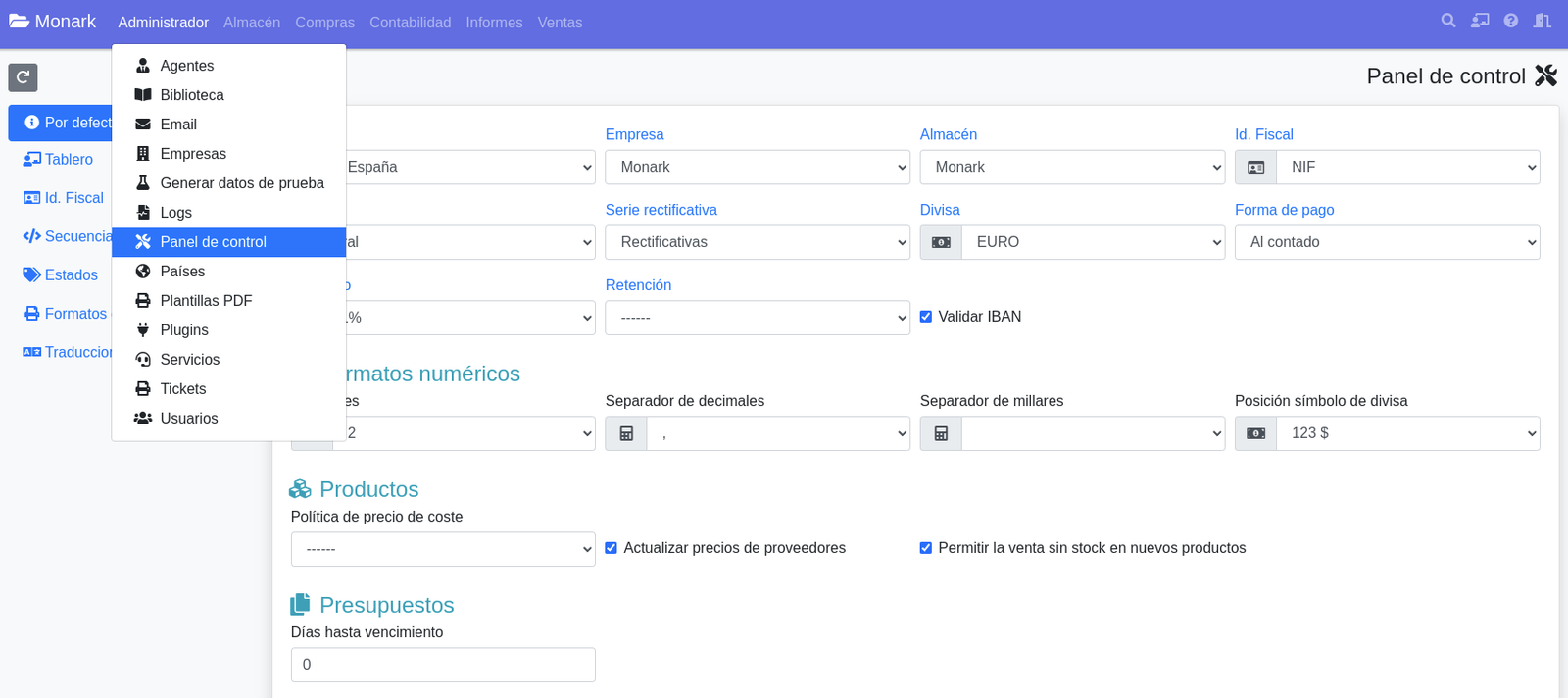Screen dimensions: 1568x698
Task: Click the Usuarios group icon in menu
Action: point(143,419)
